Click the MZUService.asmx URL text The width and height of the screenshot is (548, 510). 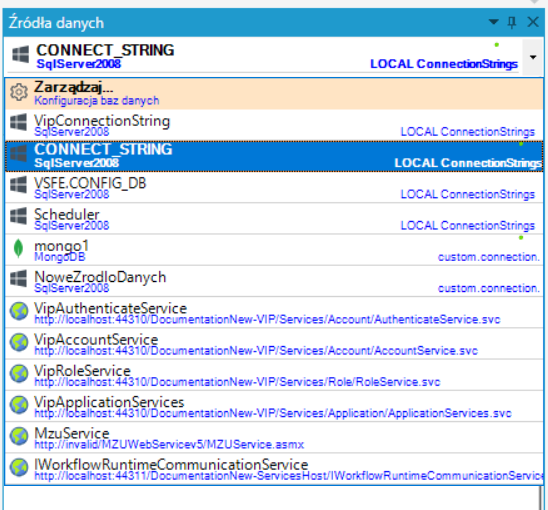(x=169, y=445)
